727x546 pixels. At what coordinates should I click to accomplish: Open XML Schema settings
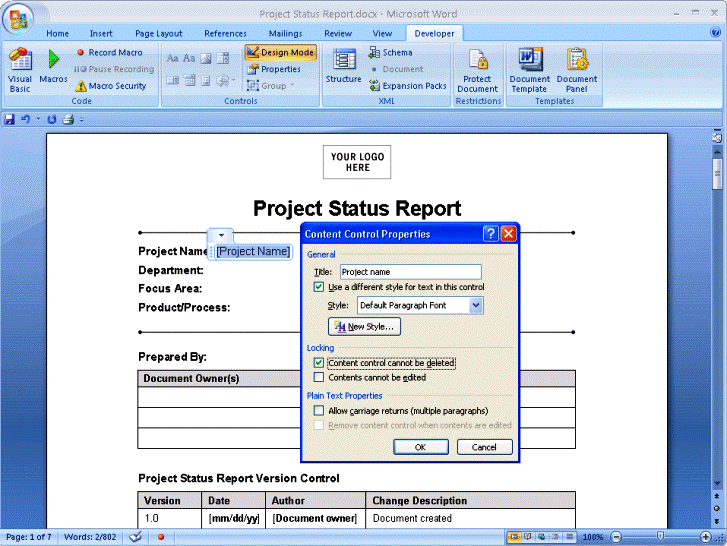(390, 52)
